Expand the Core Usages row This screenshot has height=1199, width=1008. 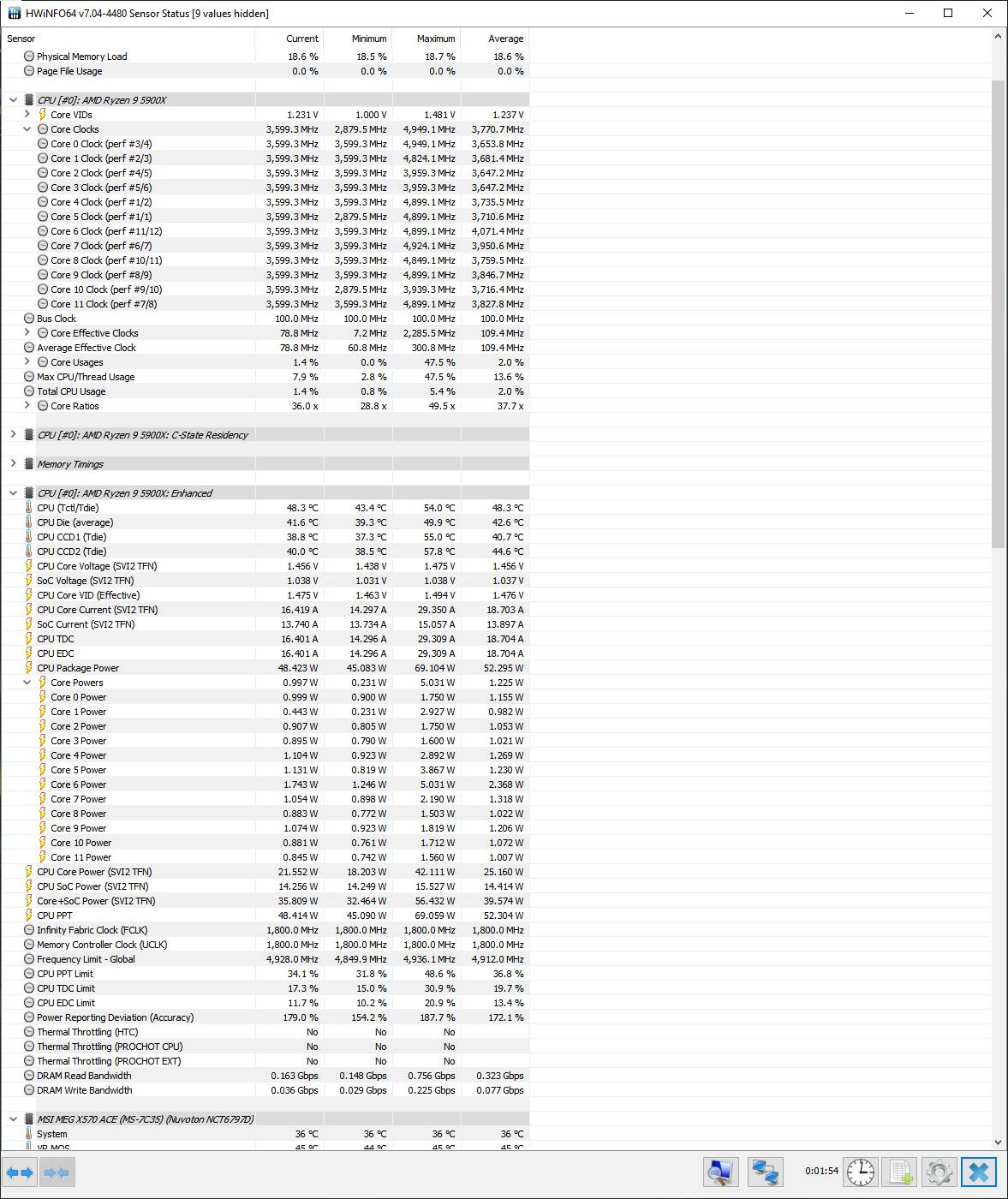(x=27, y=362)
